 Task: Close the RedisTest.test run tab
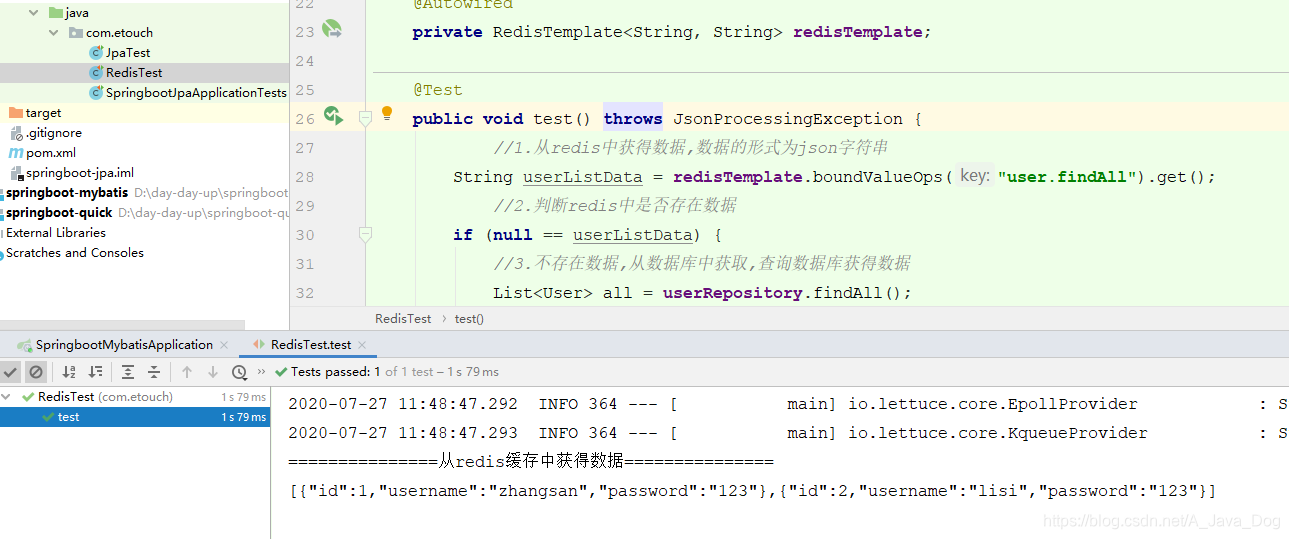[x=362, y=345]
